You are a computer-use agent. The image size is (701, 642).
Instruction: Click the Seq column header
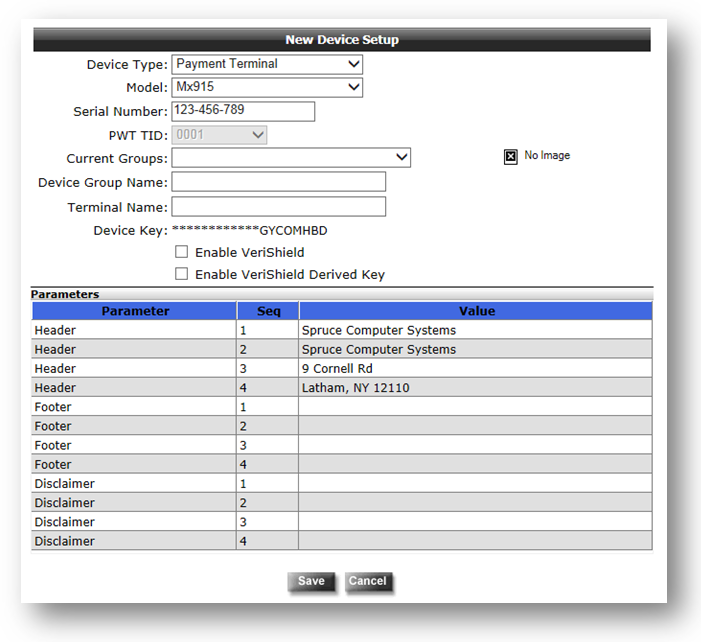point(268,311)
